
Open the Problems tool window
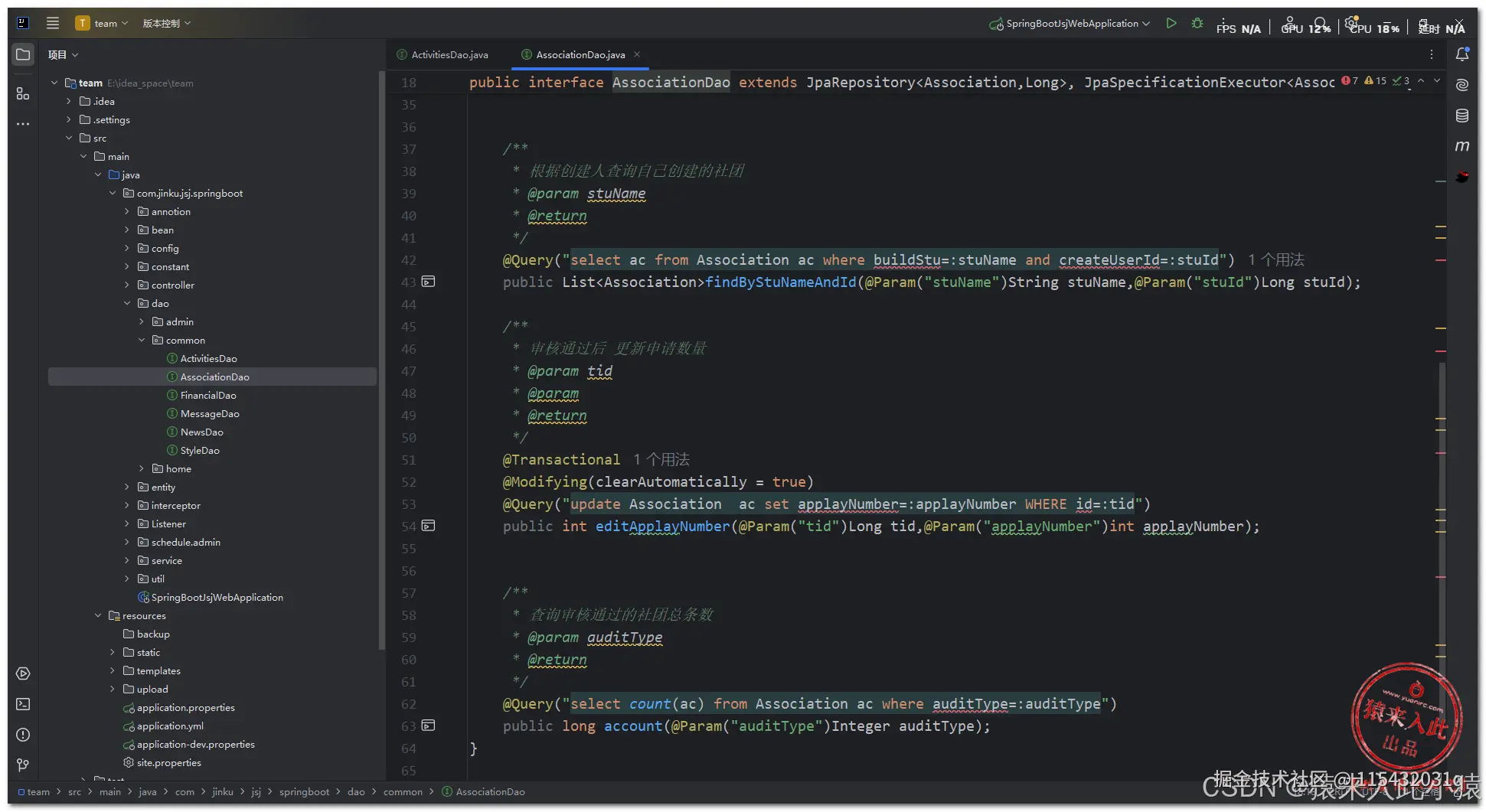pyautogui.click(x=23, y=735)
